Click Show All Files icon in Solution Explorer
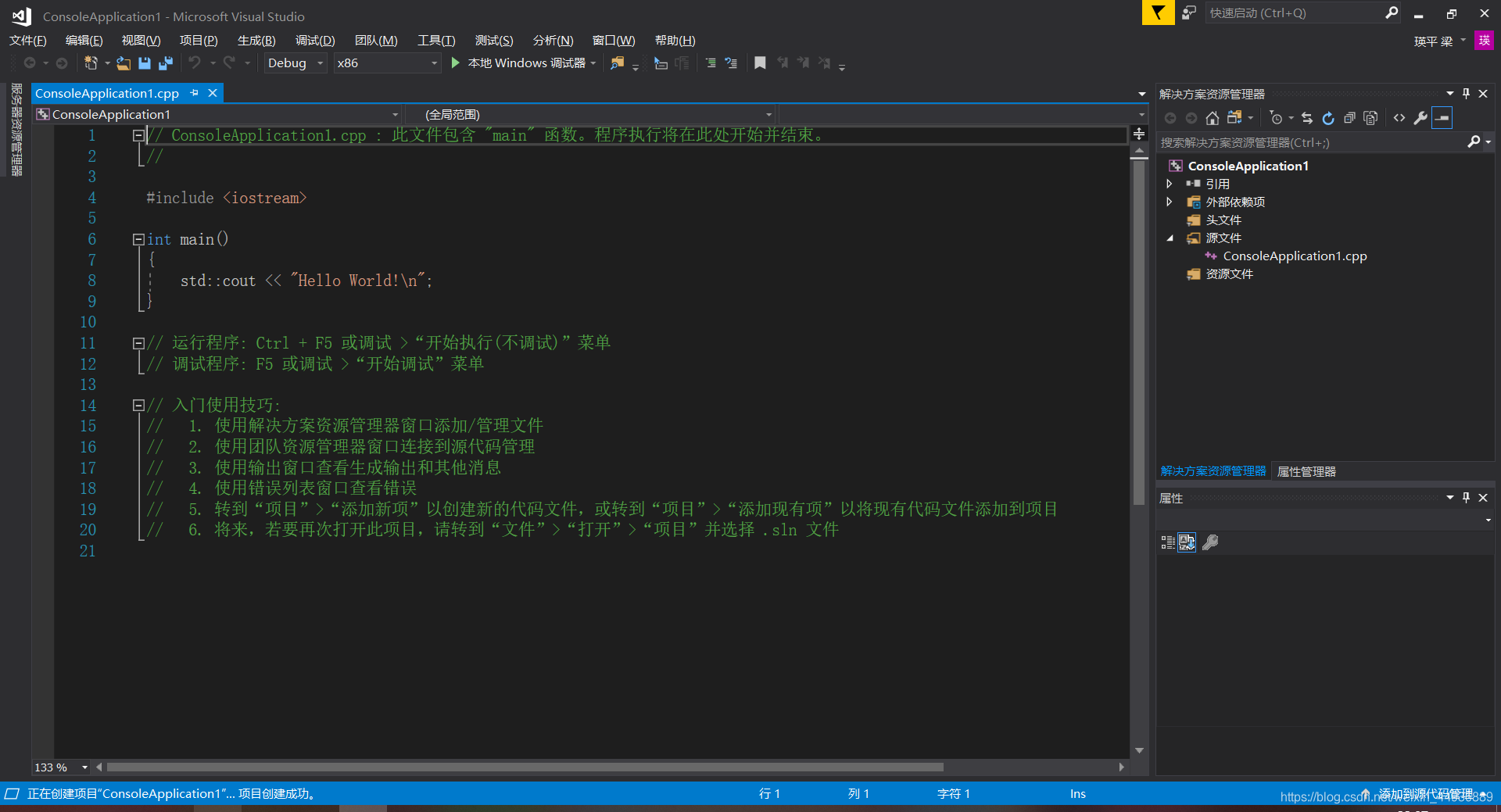This screenshot has height=812, width=1501. point(1370,118)
